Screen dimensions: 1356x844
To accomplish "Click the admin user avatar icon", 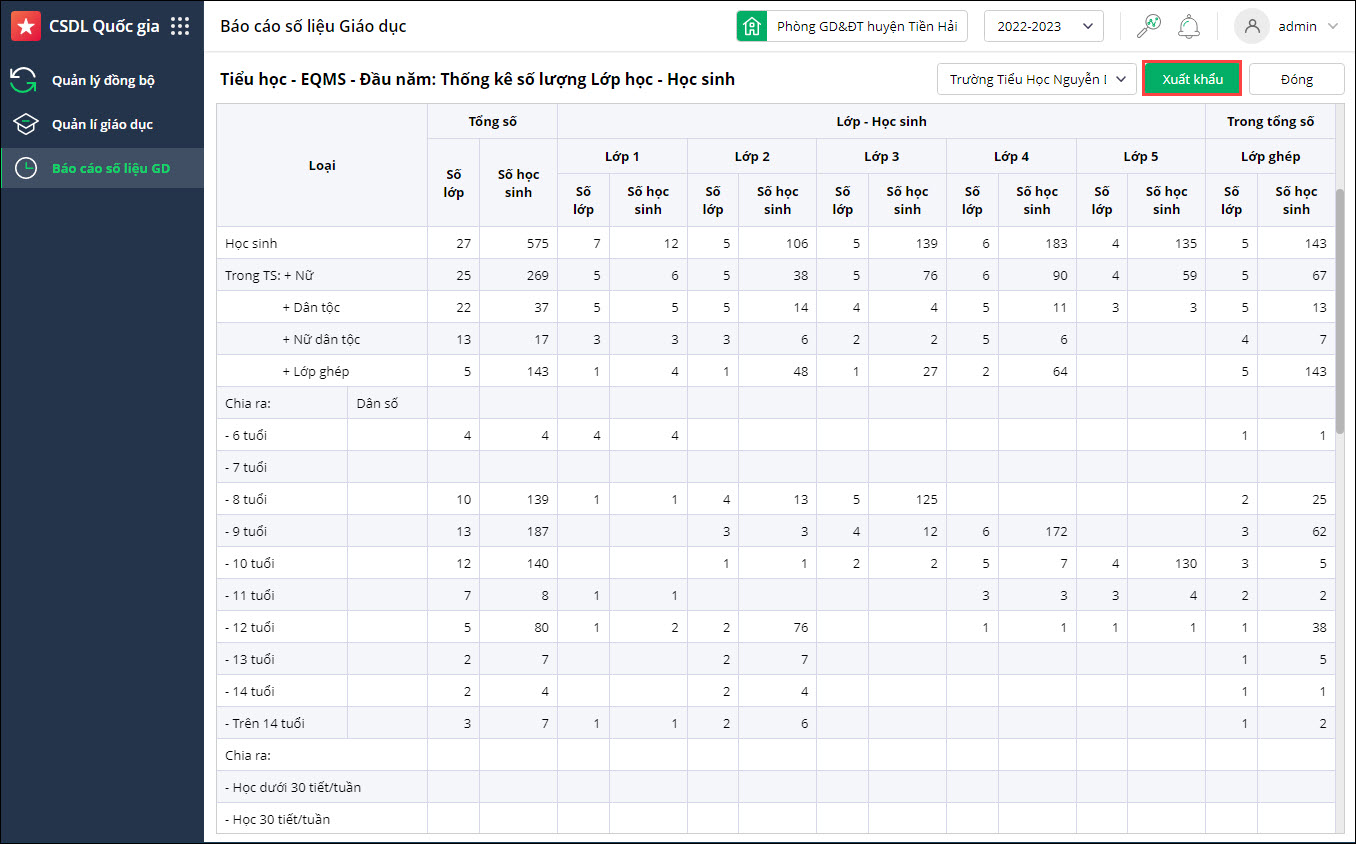I will point(1252,26).
